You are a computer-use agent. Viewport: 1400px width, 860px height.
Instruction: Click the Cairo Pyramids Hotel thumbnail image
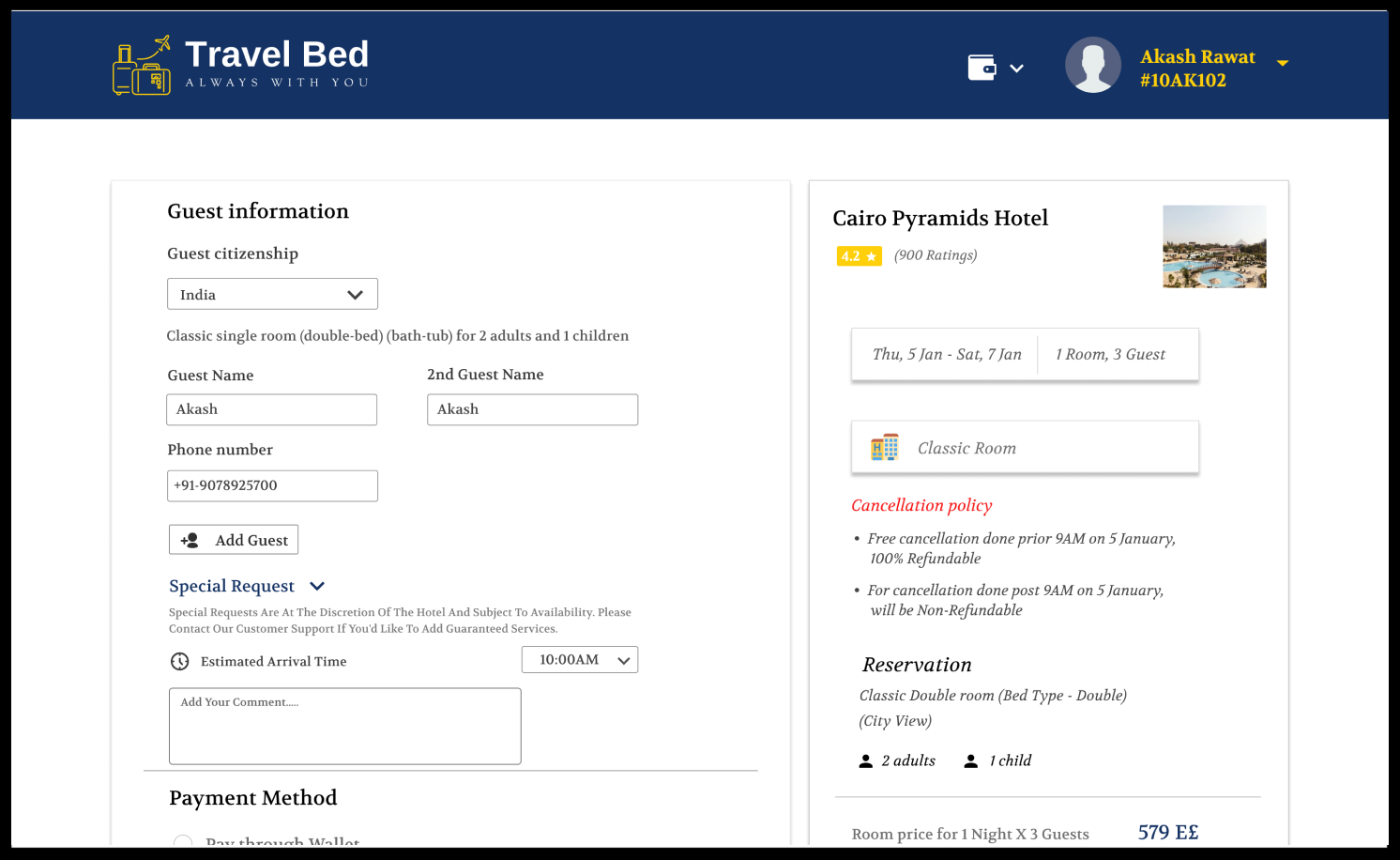1214,246
